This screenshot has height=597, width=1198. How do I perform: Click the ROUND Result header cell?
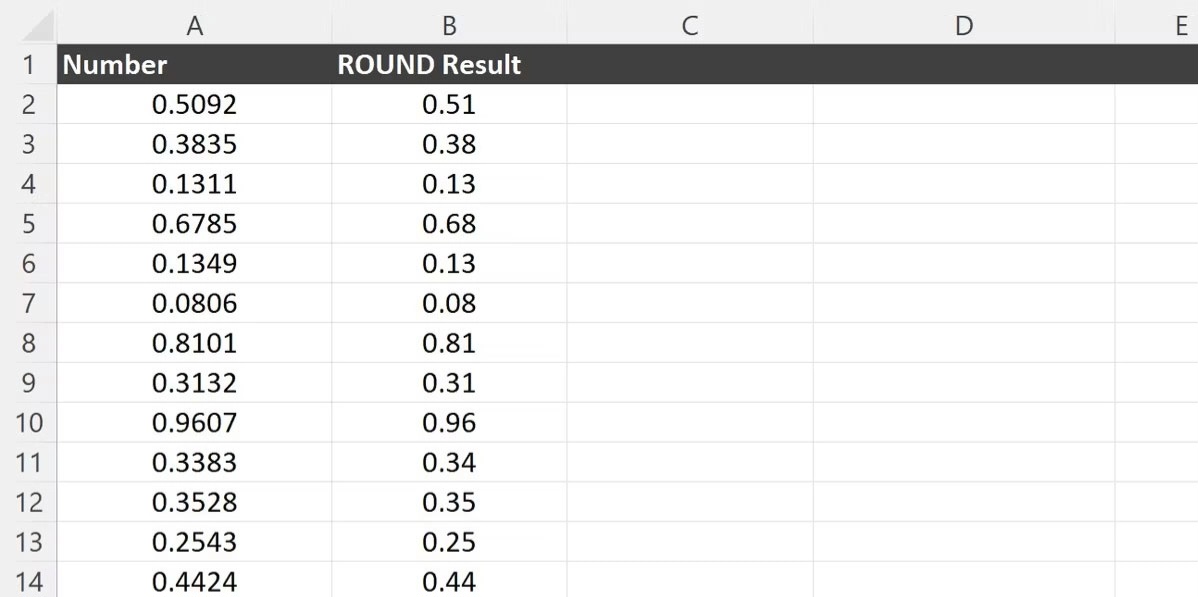pyautogui.click(x=449, y=64)
